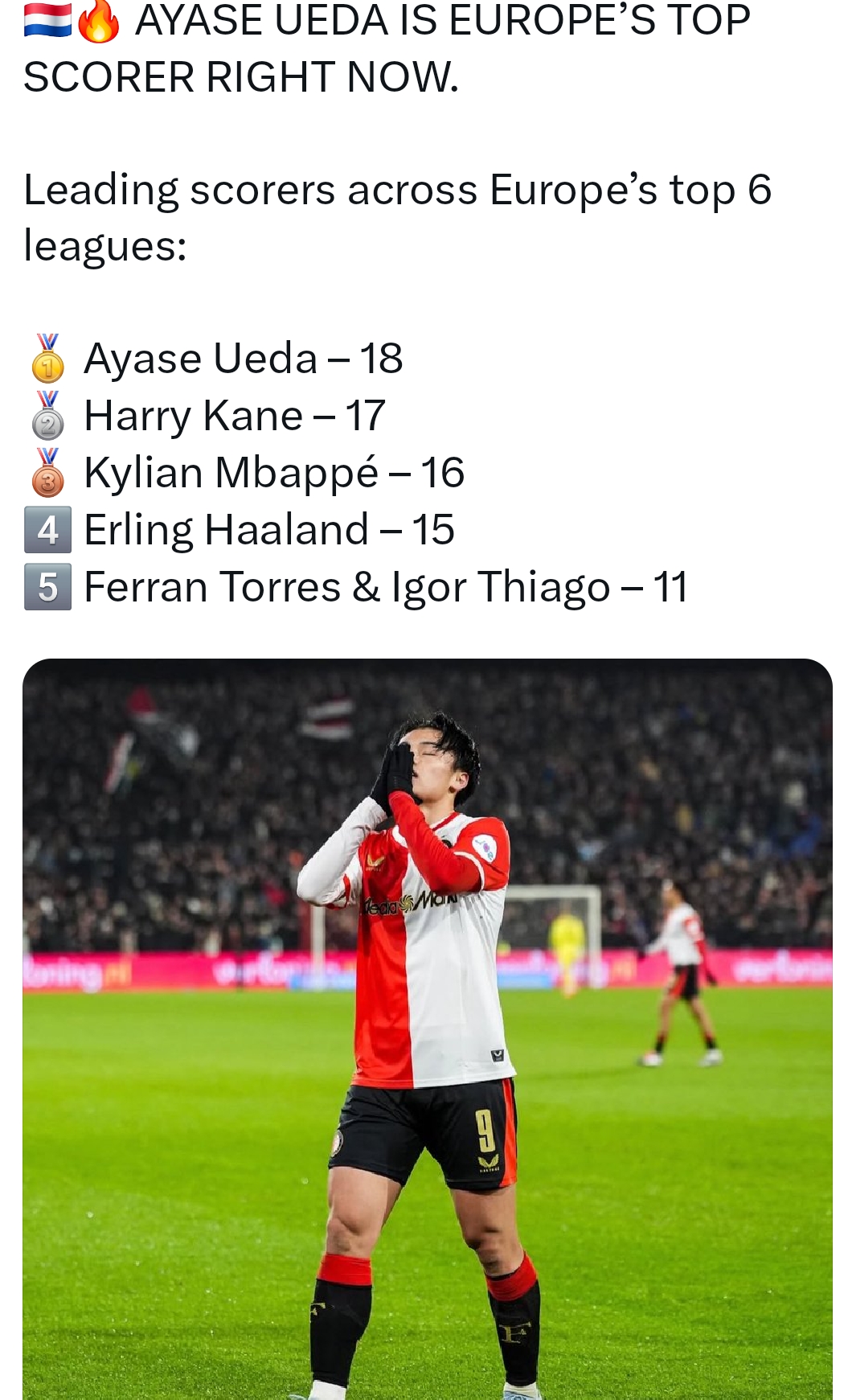Click the goalkeeper in yellow in the background
Screen dimensions: 848x1400
coord(568,946)
